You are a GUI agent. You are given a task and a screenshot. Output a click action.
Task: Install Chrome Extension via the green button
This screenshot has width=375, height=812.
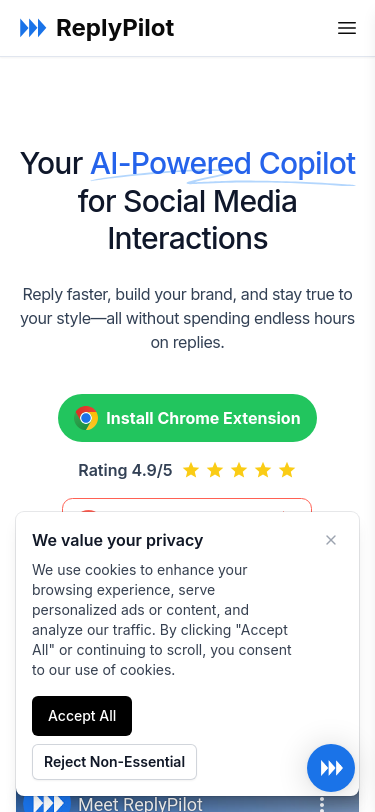(x=188, y=418)
